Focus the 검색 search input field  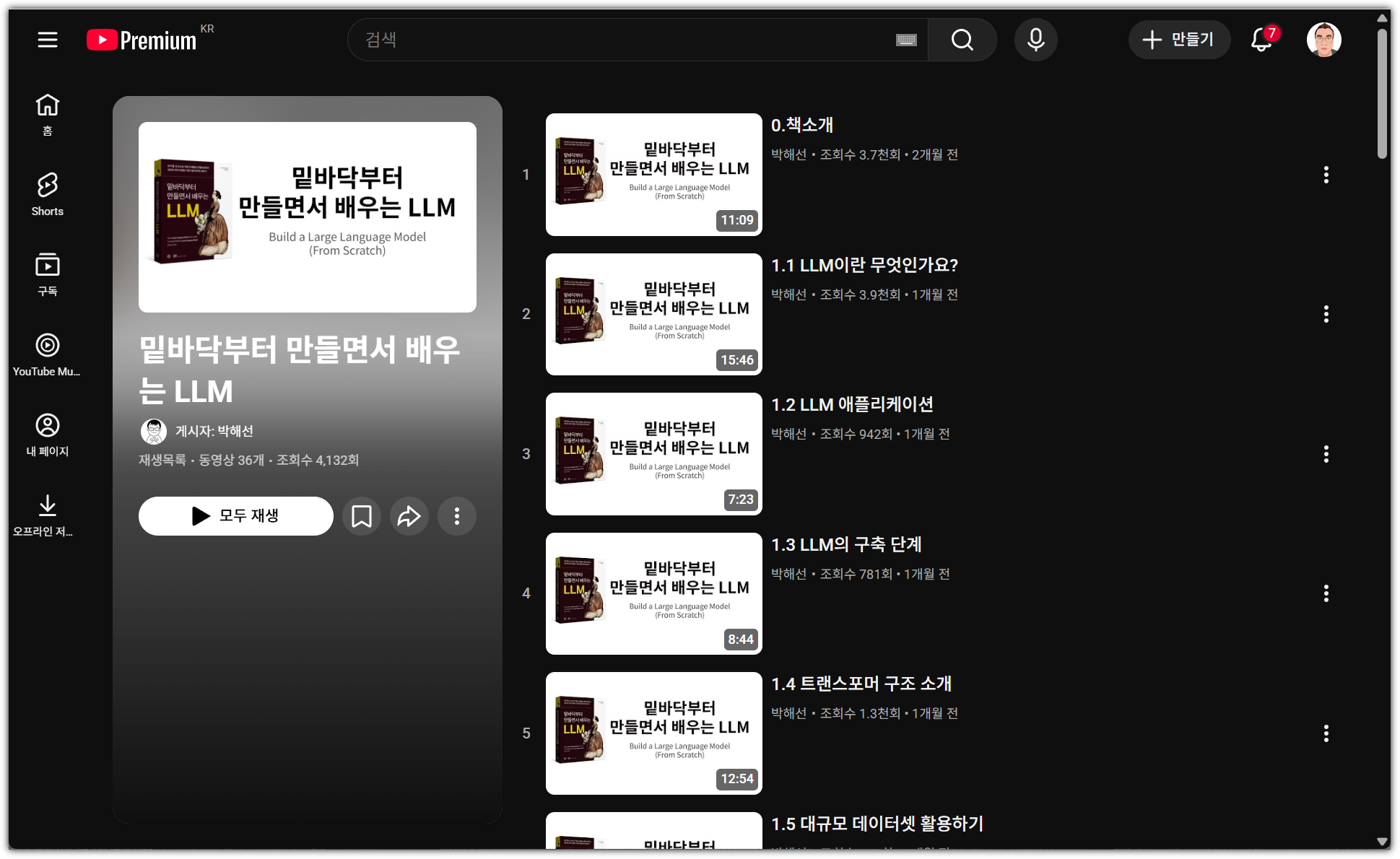click(x=621, y=40)
